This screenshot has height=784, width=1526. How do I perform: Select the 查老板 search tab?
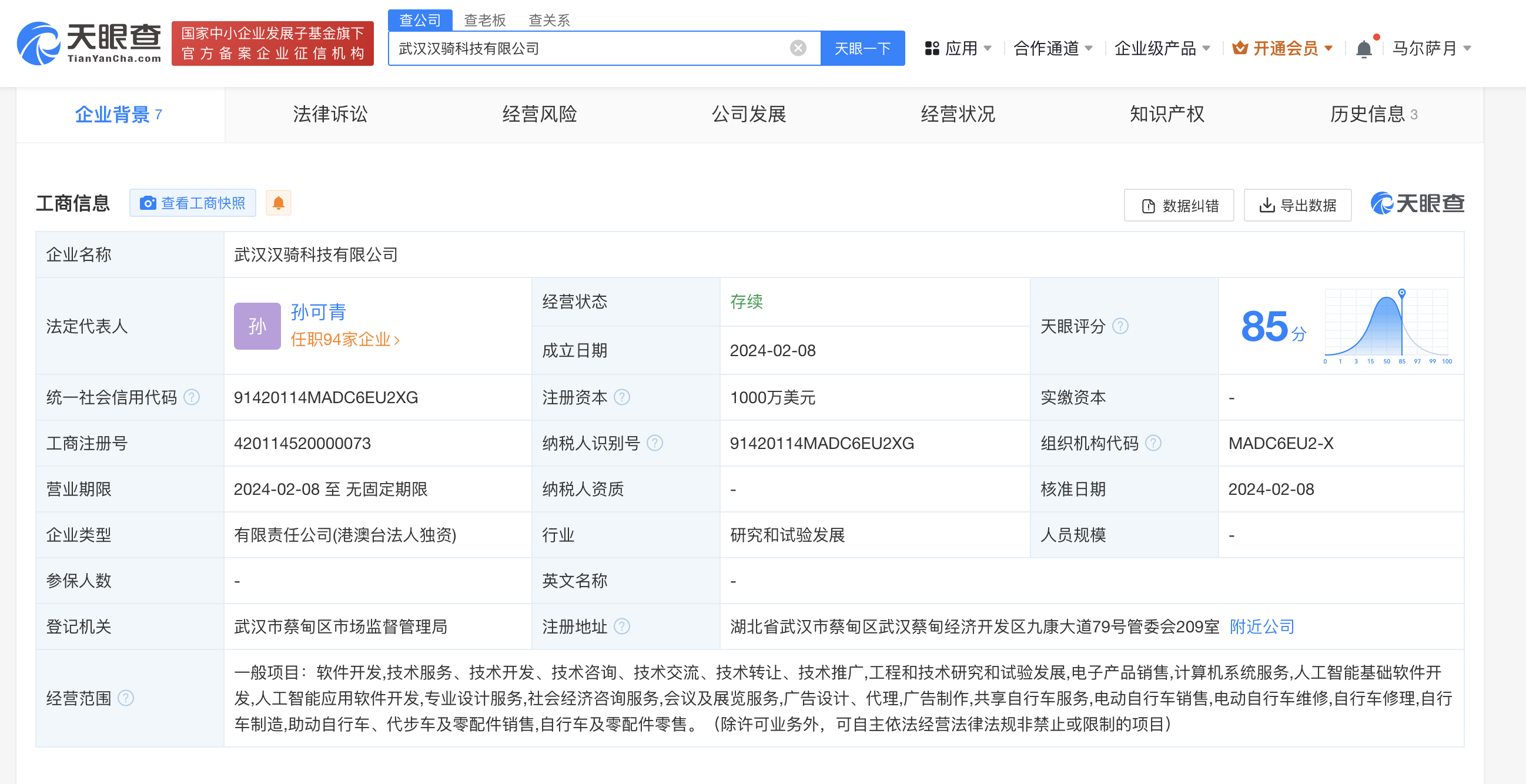tap(484, 20)
